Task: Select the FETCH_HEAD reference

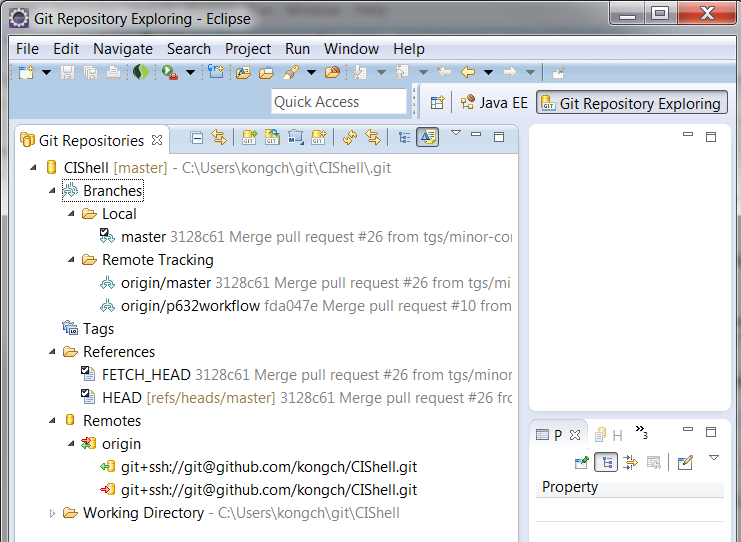Action: pos(296,375)
